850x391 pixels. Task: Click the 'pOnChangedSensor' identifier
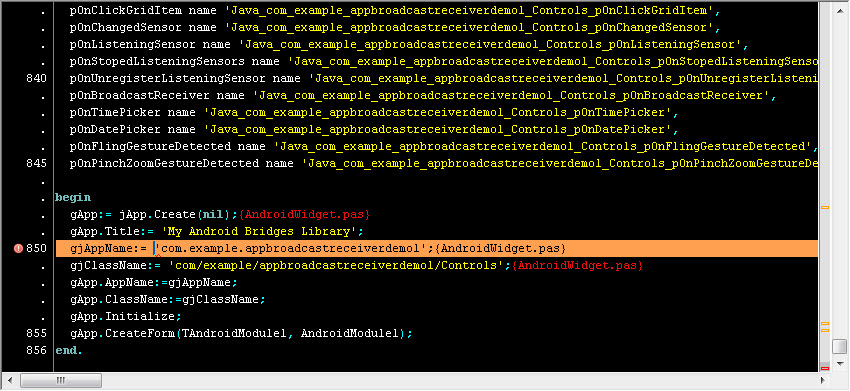pyautogui.click(x=125, y=28)
